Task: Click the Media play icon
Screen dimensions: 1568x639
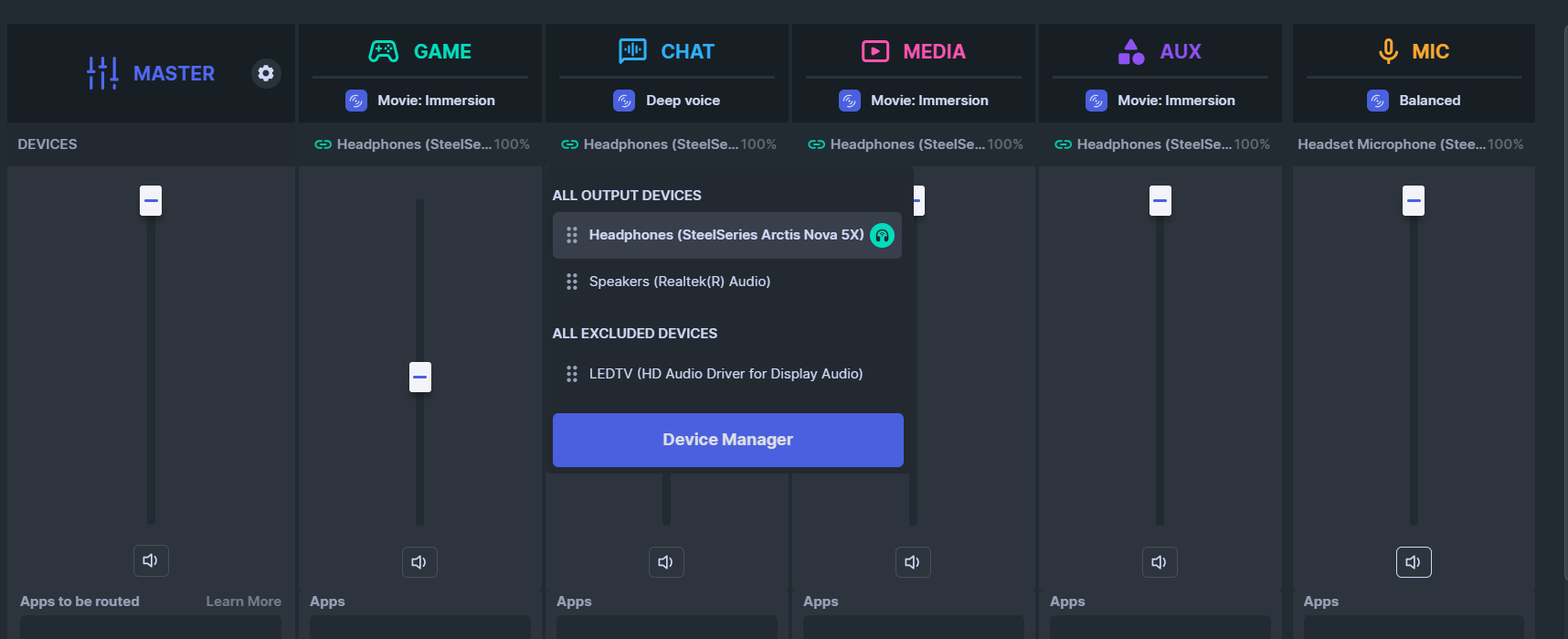Action: pyautogui.click(x=875, y=51)
